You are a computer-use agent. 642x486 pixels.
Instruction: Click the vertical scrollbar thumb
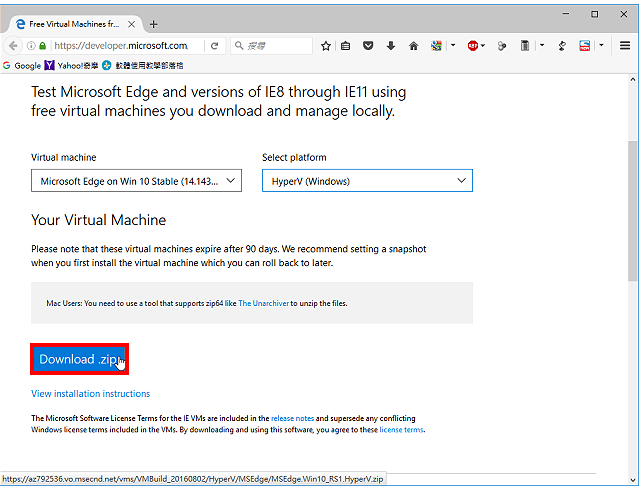pyautogui.click(x=633, y=211)
